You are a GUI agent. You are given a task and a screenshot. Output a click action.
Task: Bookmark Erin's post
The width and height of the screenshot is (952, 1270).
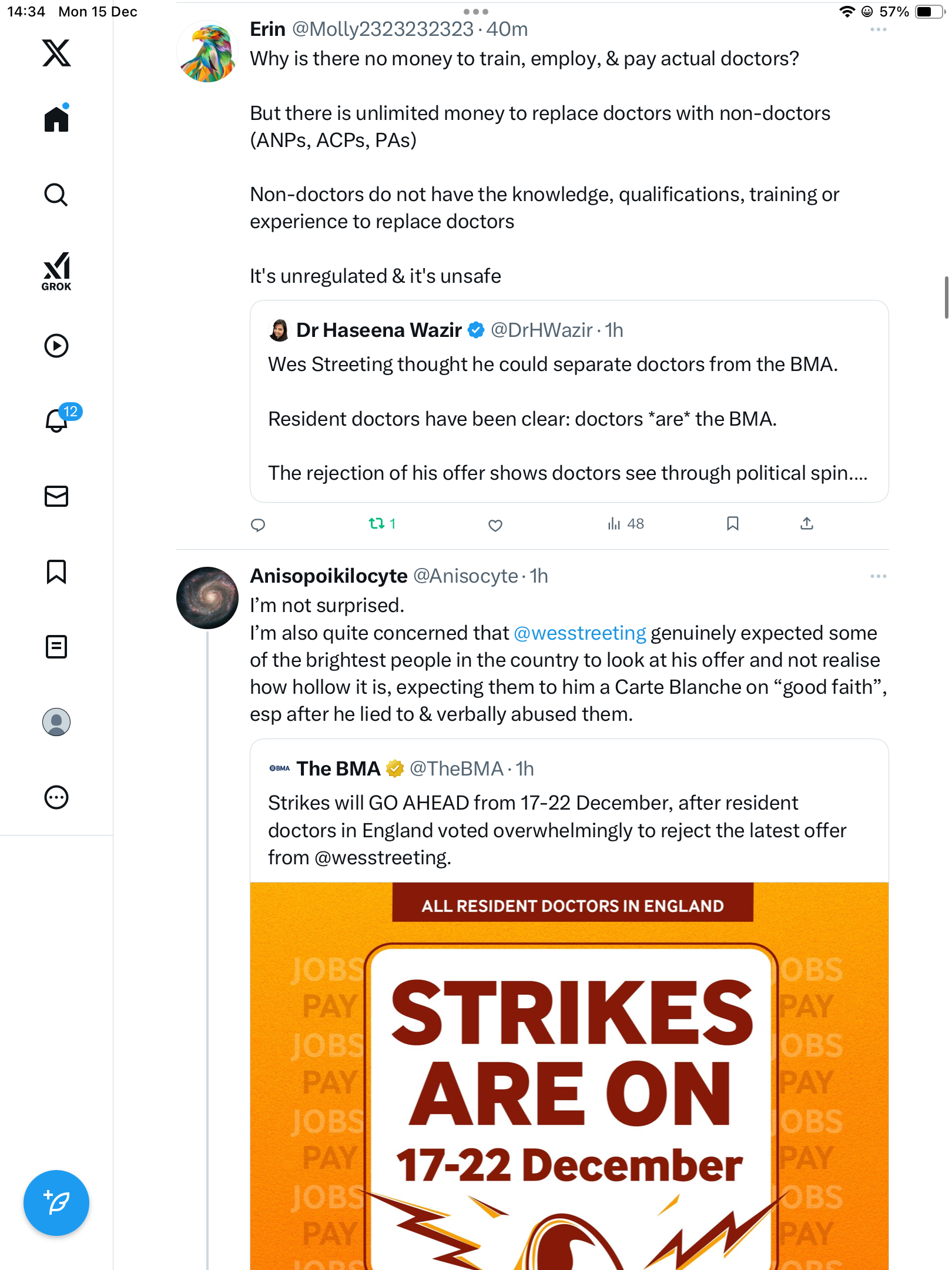pos(732,524)
